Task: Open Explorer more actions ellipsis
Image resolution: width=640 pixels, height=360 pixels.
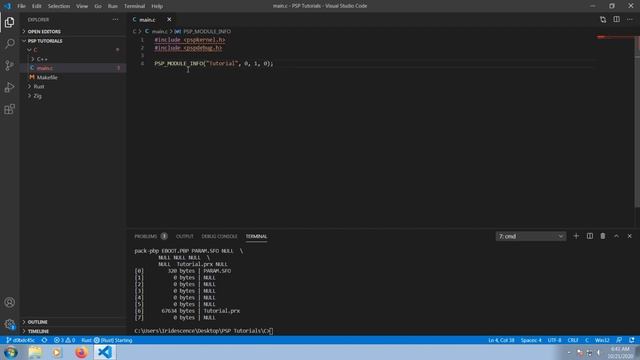Action: click(x=116, y=20)
